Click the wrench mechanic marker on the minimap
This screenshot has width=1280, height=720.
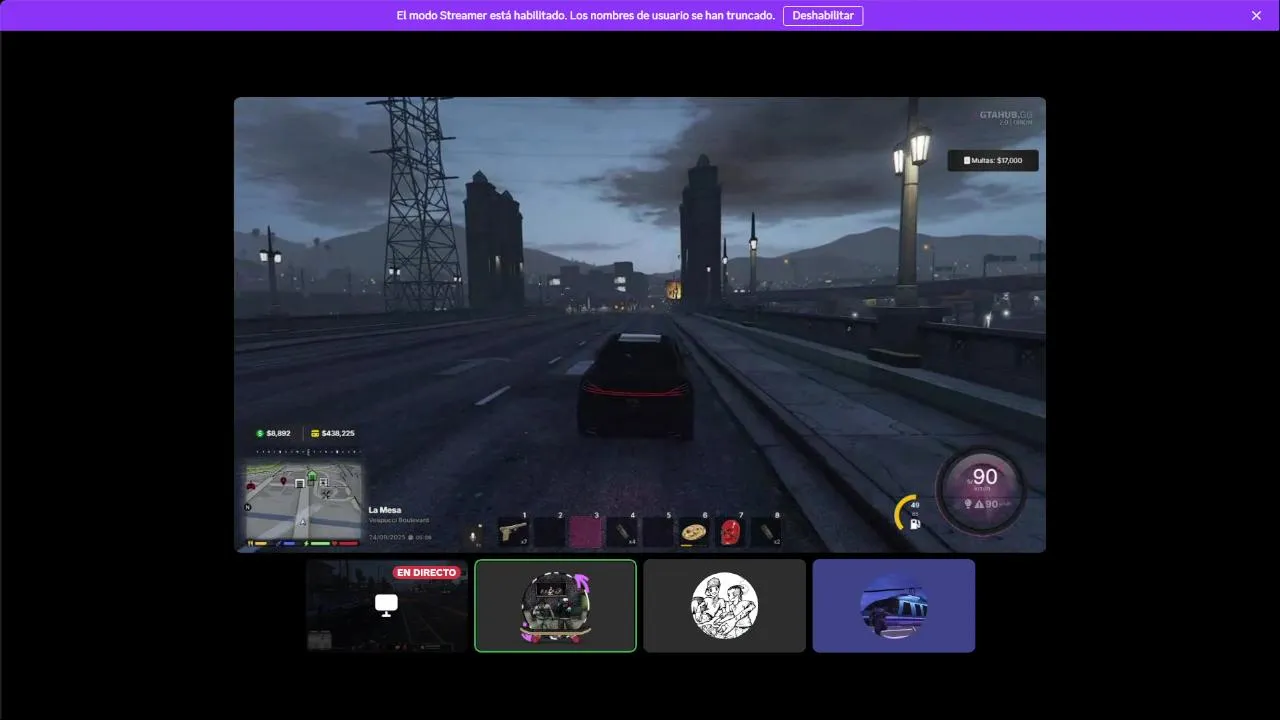[x=326, y=494]
